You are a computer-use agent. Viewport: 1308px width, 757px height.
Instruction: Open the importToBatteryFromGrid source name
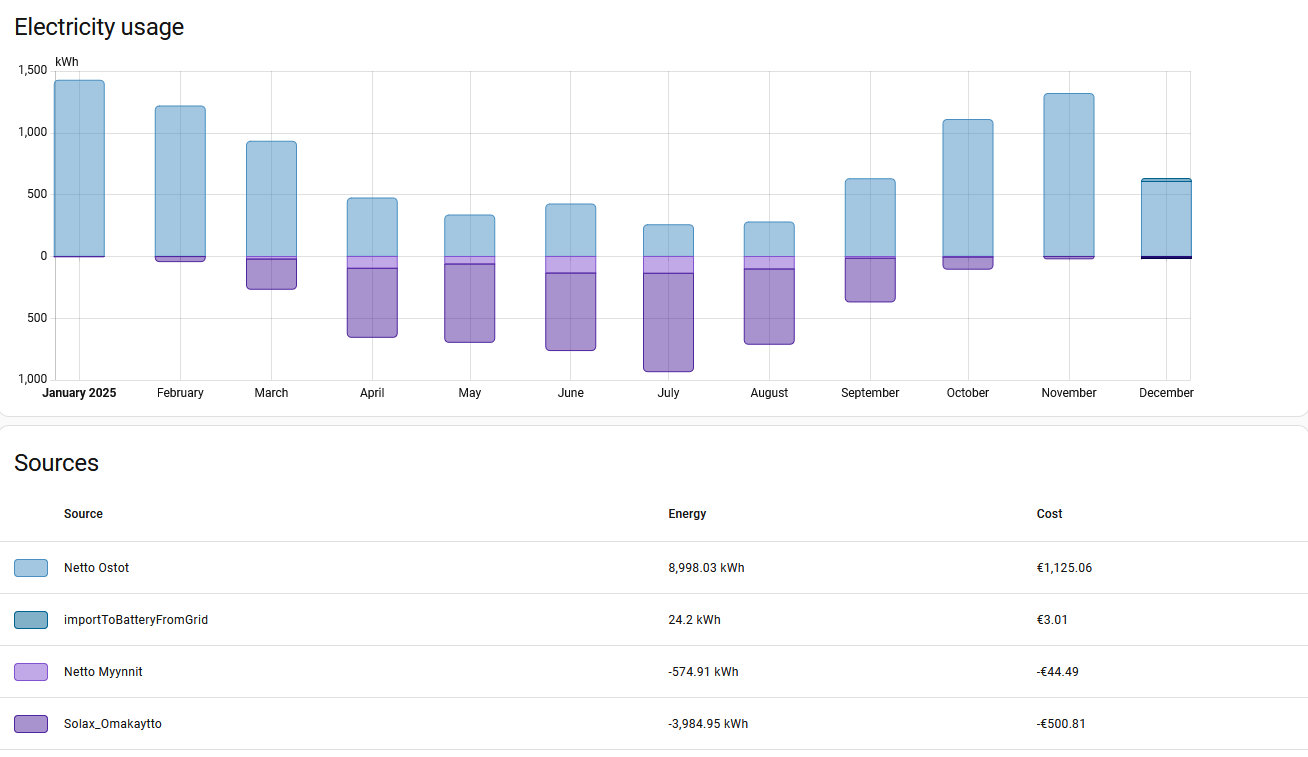pos(136,620)
